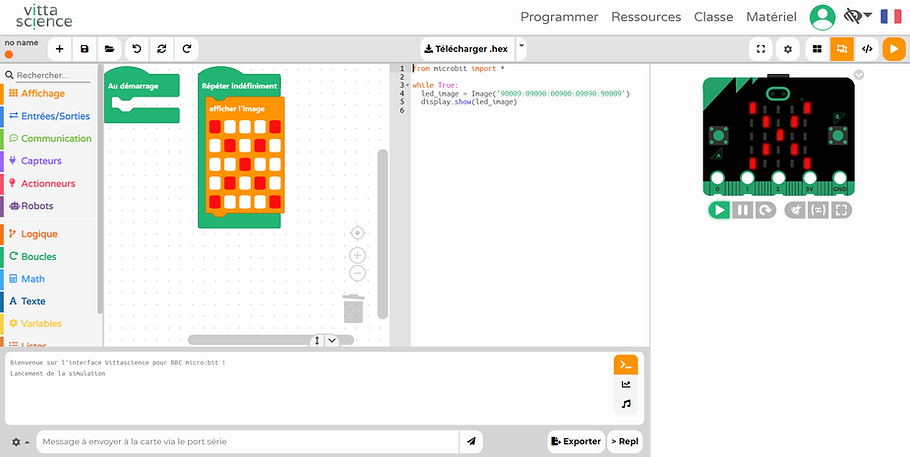This screenshot has height=457, width=910.
Task: Select the orange mixed blocks-and-code view
Action: tap(842, 49)
